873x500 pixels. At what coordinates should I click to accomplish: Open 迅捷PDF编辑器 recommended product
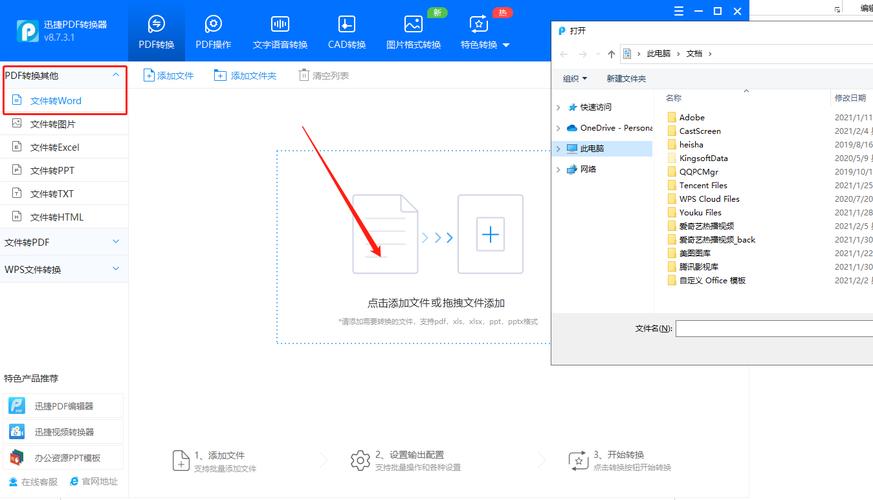coord(64,406)
